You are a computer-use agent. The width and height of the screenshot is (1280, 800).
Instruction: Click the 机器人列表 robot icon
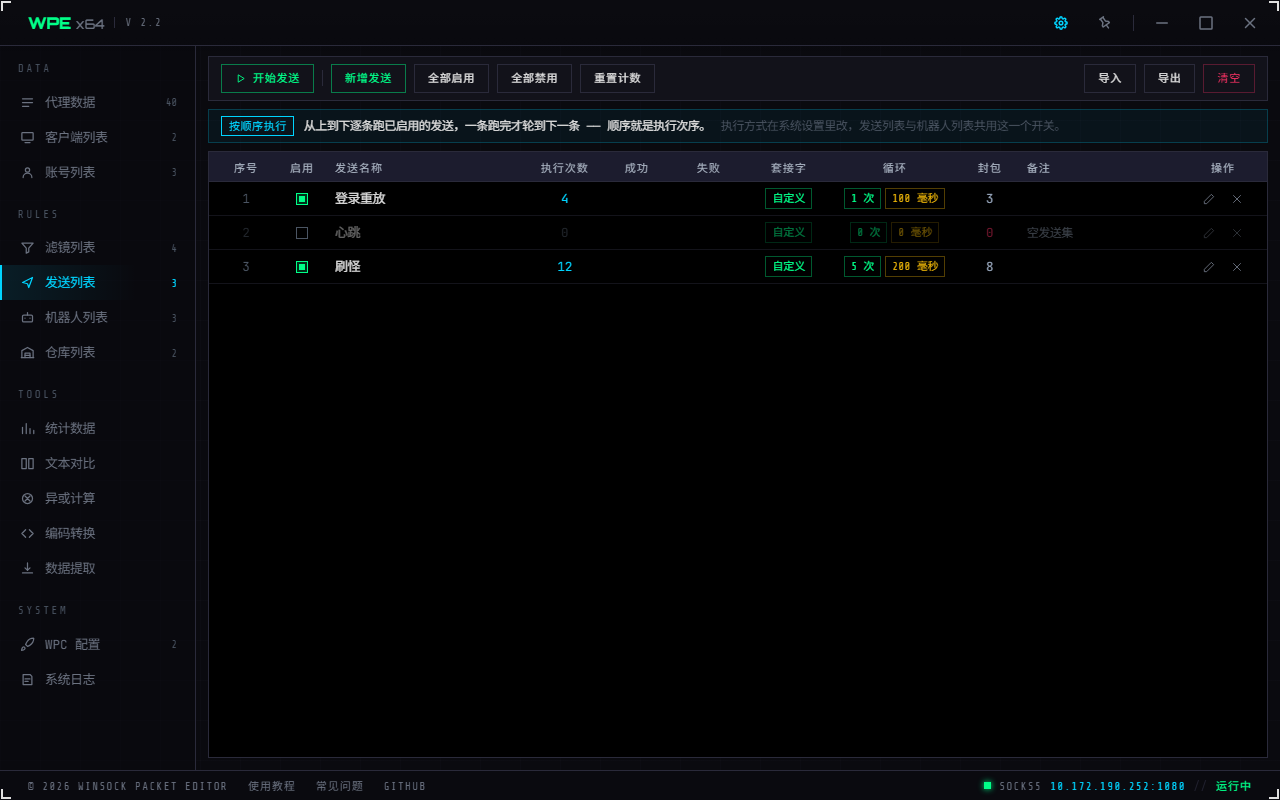(x=28, y=317)
